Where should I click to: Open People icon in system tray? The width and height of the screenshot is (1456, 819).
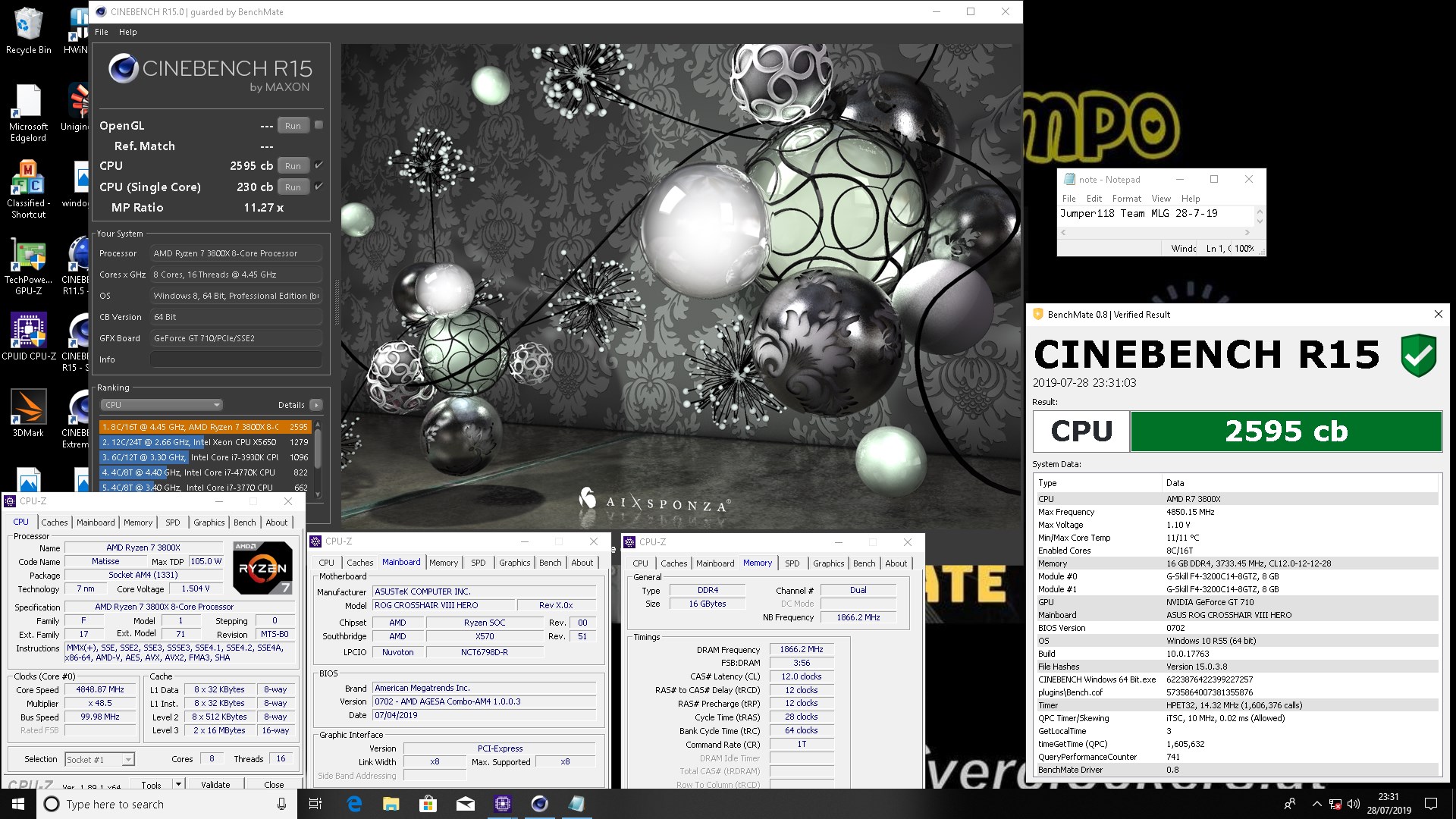point(1290,804)
